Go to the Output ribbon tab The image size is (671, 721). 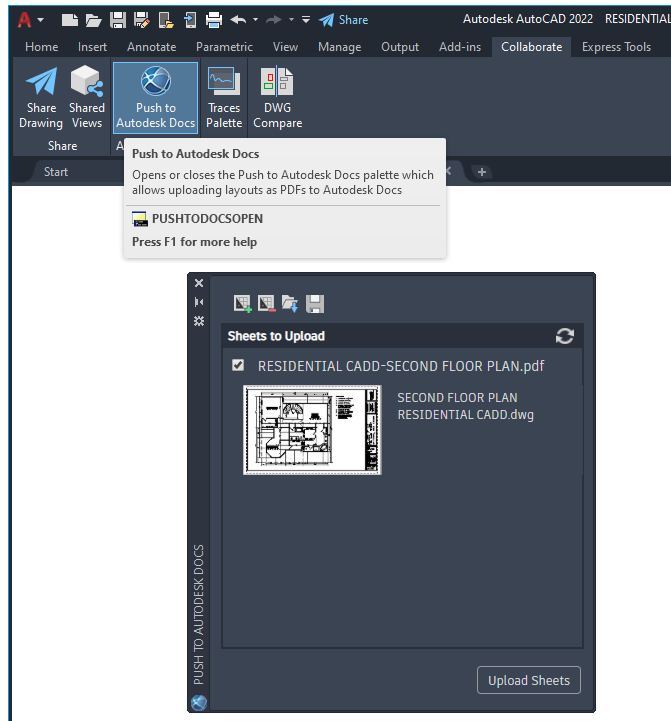click(x=400, y=47)
